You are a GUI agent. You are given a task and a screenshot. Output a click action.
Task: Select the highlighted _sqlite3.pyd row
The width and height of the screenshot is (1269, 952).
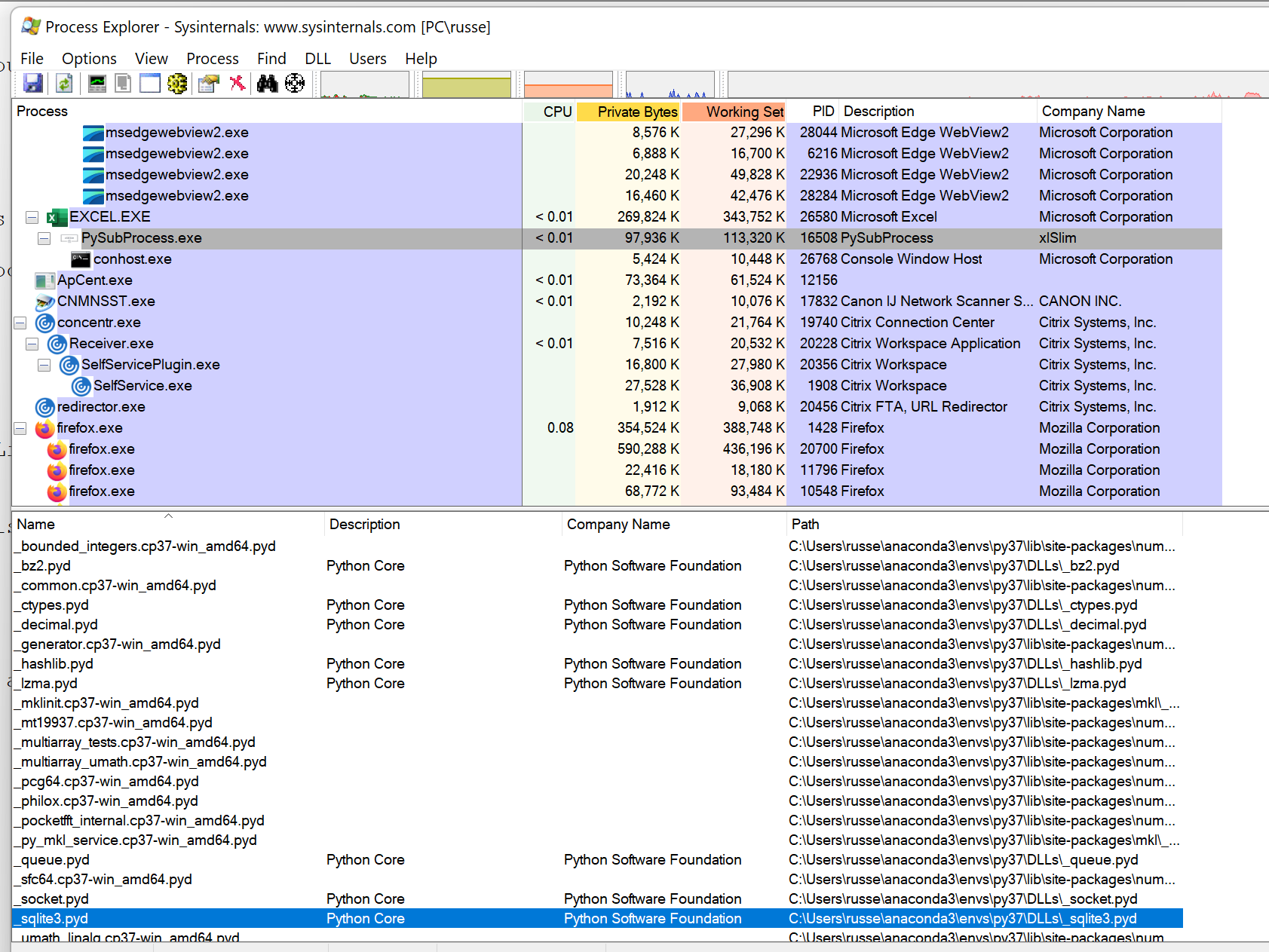click(x=597, y=919)
